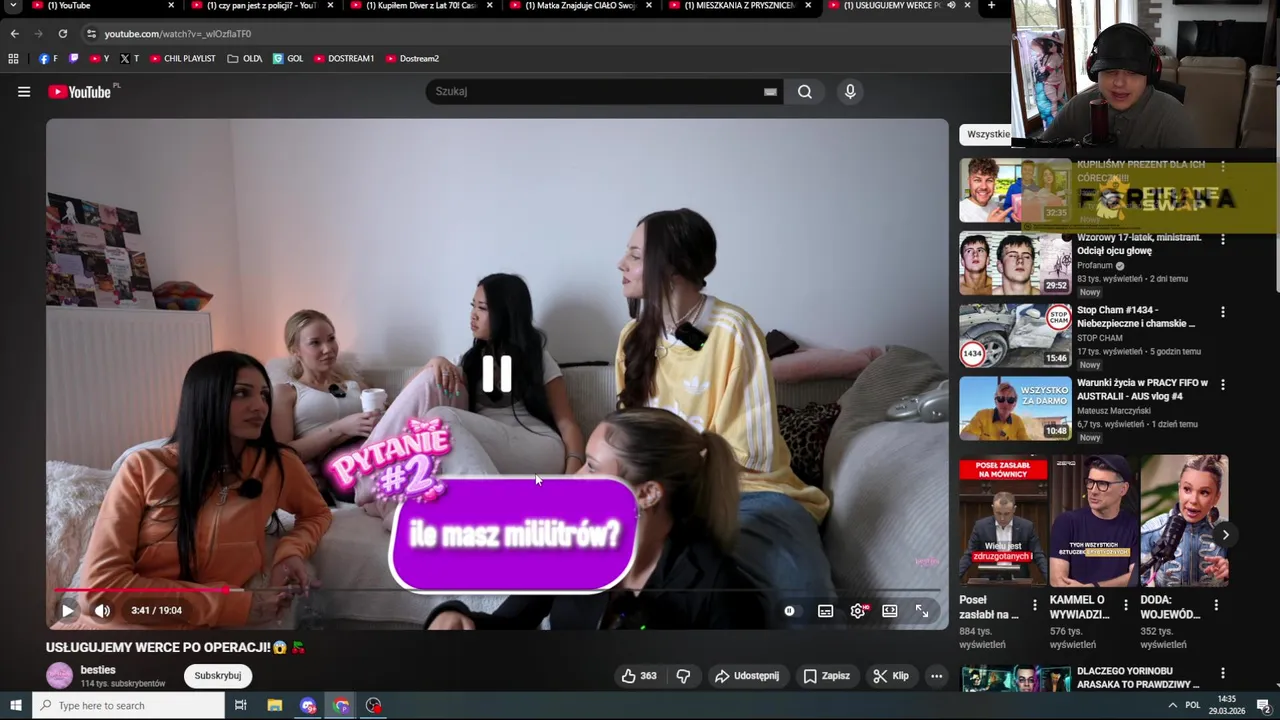This screenshot has width=1280, height=720.
Task: Share video with Udostępnij button
Action: (x=747, y=676)
